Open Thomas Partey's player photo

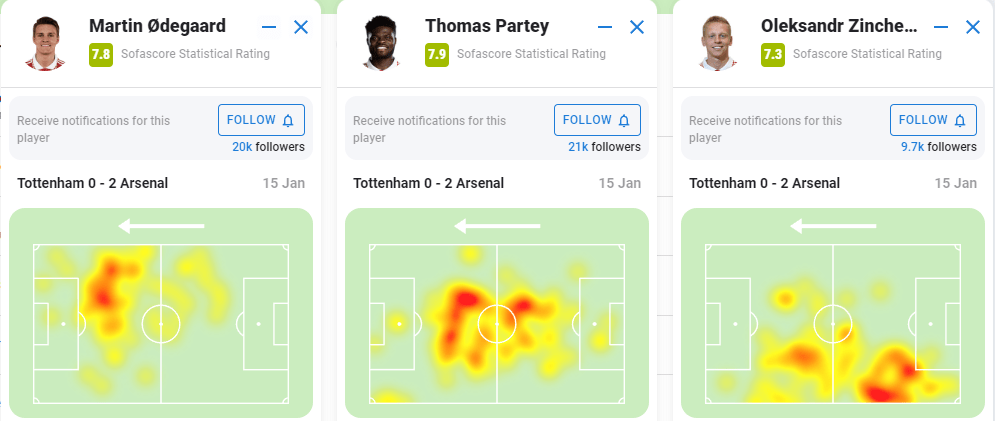point(379,42)
